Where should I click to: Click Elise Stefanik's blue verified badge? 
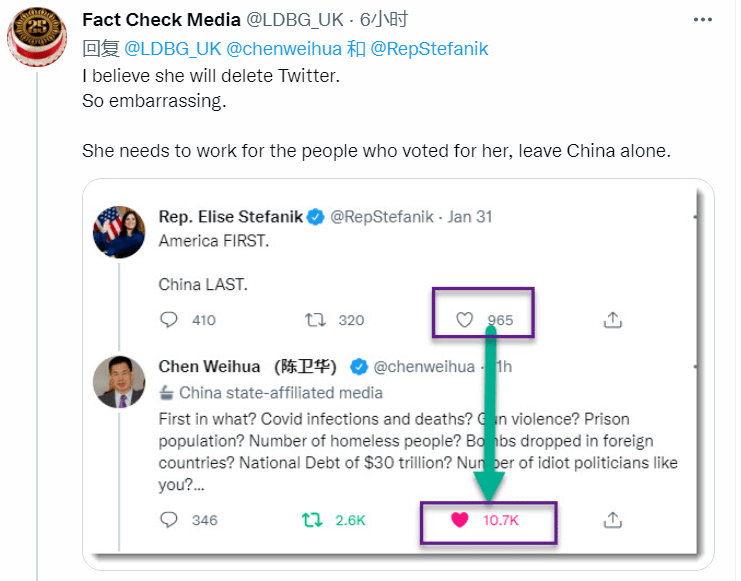tap(316, 217)
